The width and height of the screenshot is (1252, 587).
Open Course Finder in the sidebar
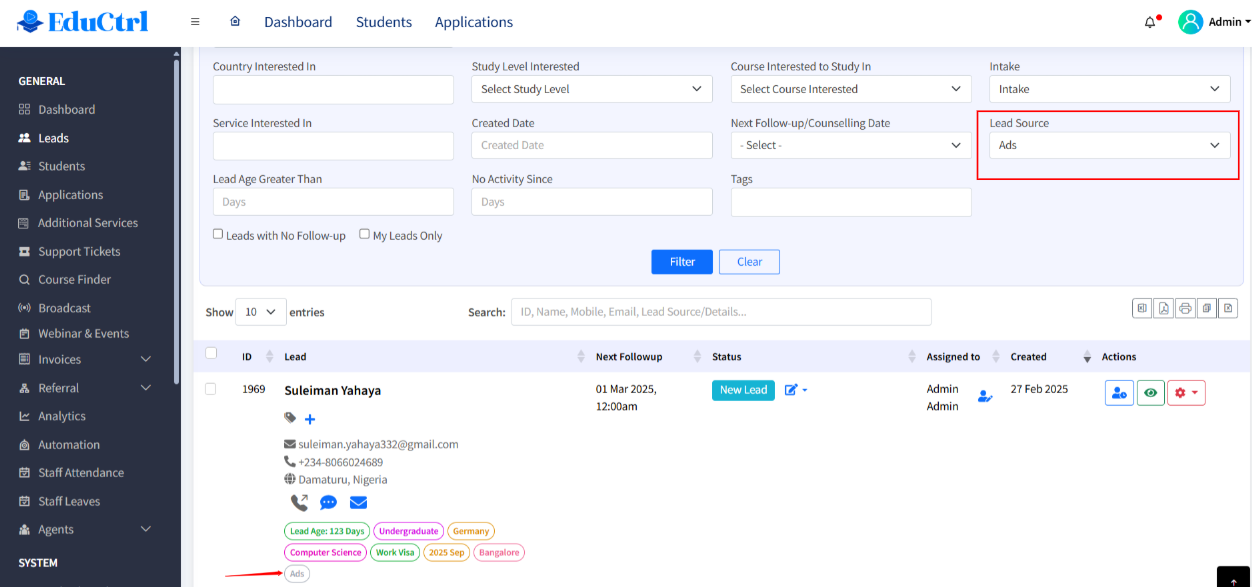pyautogui.click(x=74, y=280)
